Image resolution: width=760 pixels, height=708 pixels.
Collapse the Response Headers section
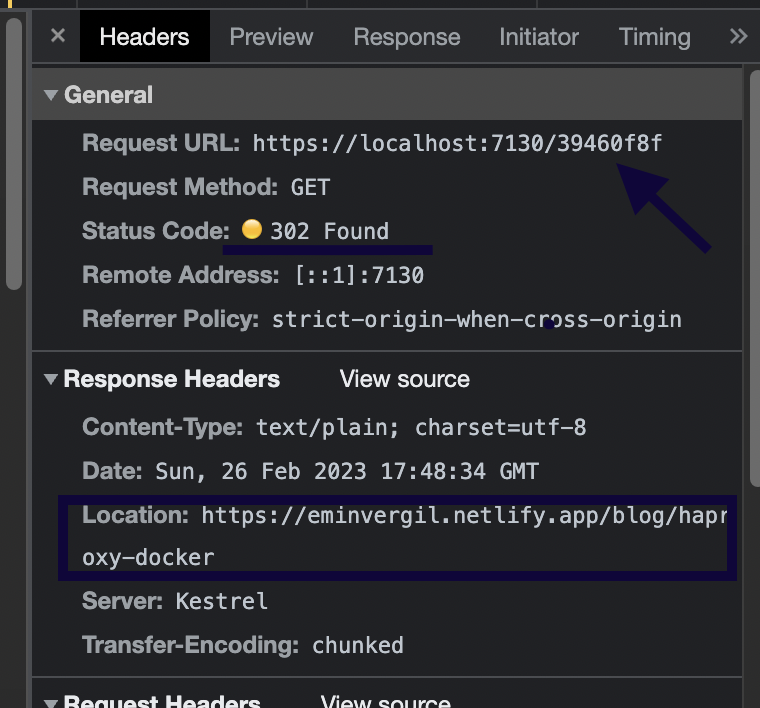(x=50, y=379)
